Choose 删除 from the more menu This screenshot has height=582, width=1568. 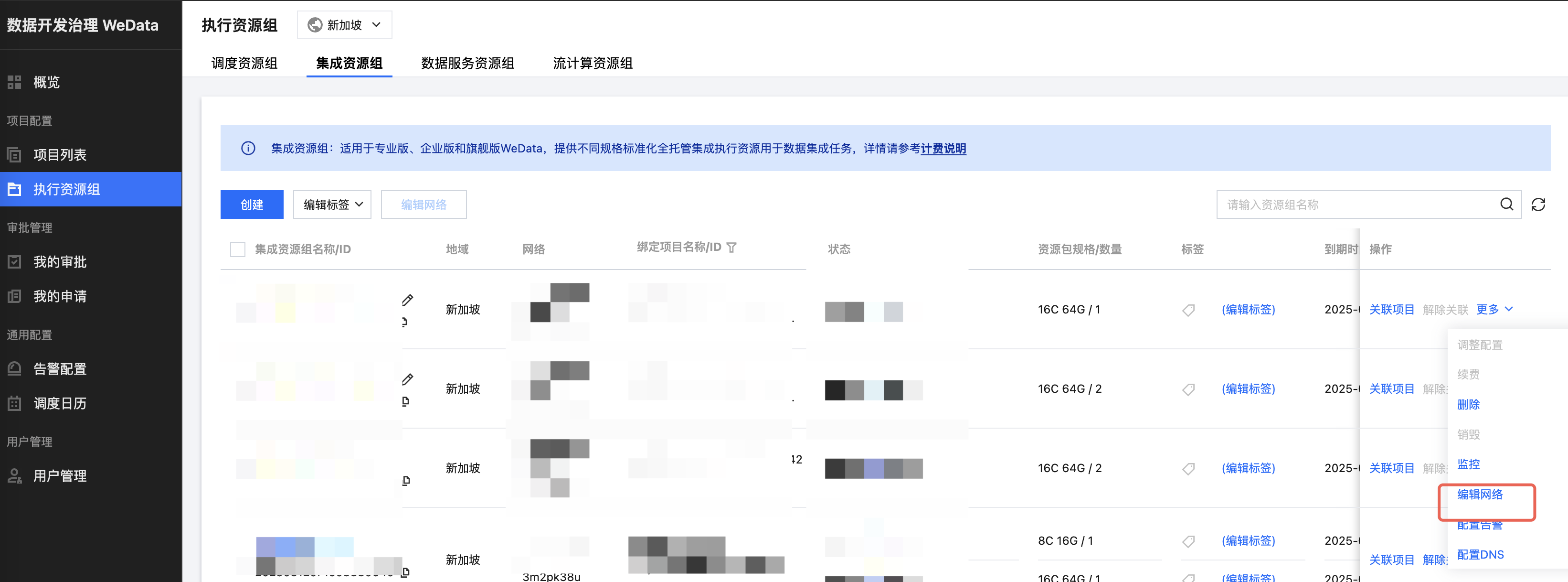coord(1468,405)
